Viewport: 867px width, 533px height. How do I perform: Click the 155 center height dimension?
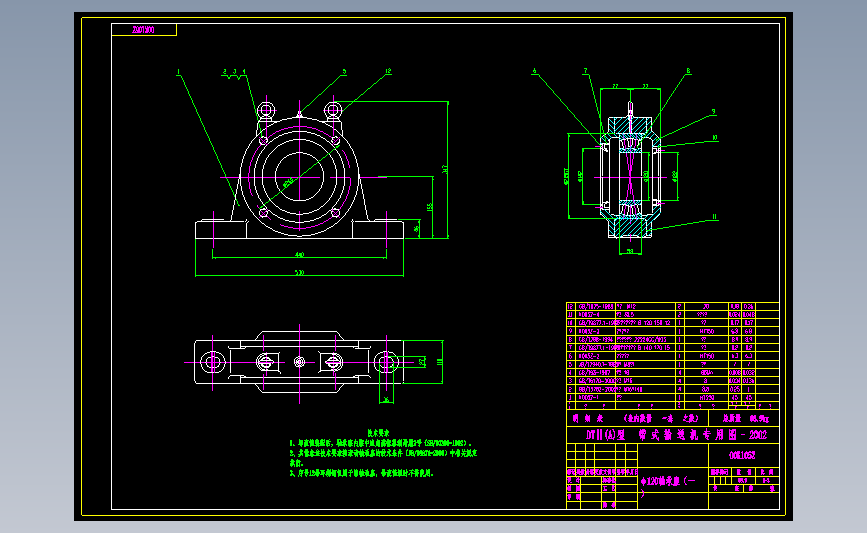tap(429, 207)
